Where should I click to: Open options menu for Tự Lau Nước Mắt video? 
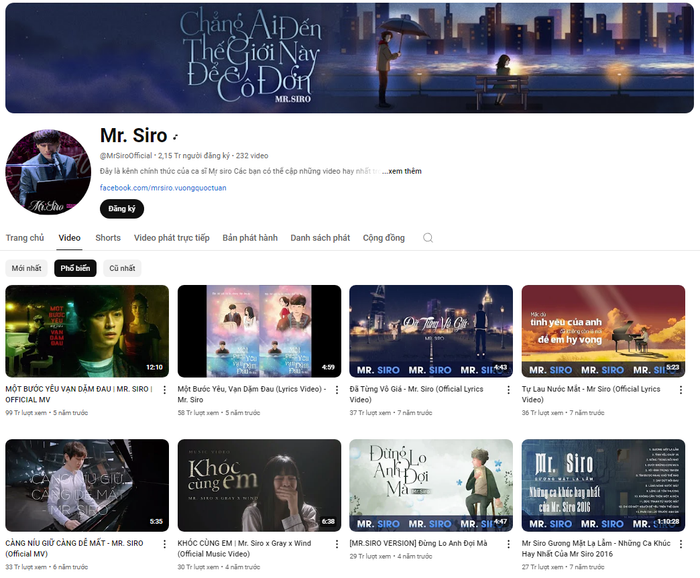[x=681, y=390]
